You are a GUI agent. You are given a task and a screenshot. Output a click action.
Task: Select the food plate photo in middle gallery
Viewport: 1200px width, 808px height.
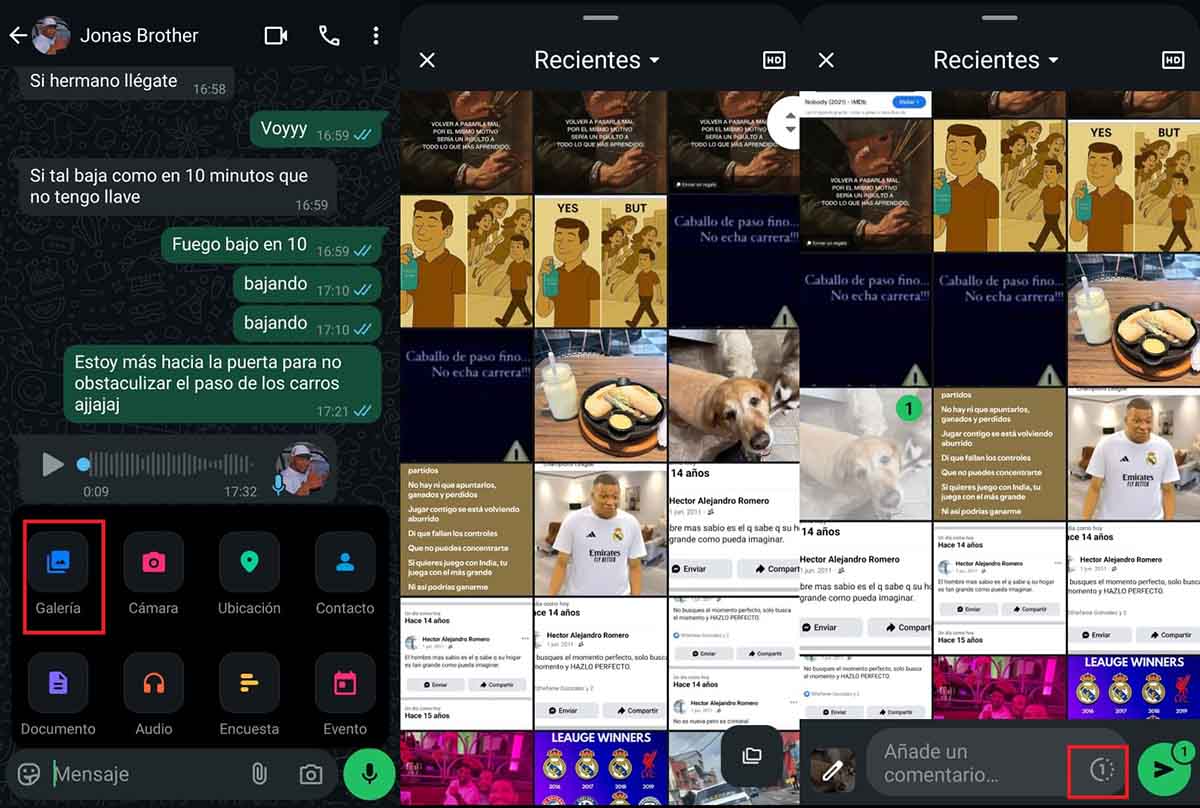point(599,394)
